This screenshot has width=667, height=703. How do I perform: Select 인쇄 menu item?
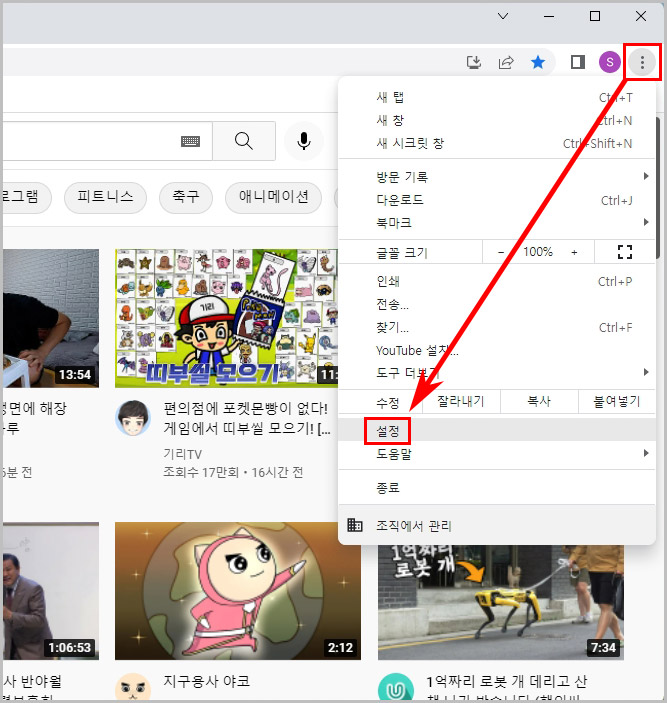pyautogui.click(x=497, y=282)
